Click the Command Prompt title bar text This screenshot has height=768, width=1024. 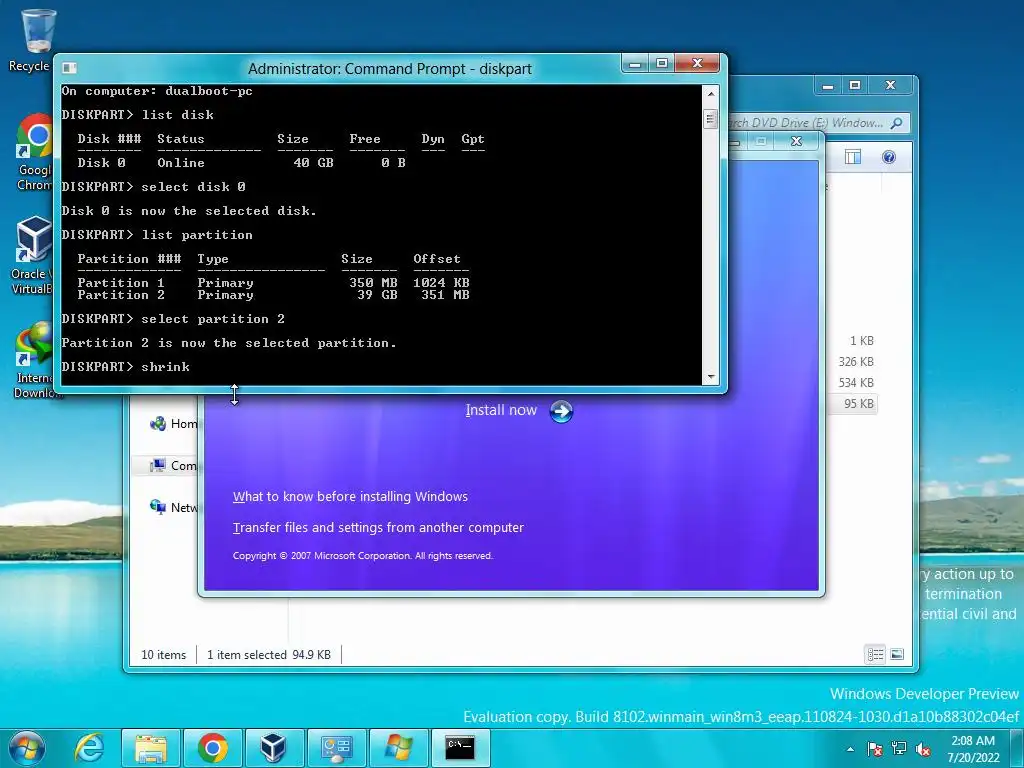point(390,69)
